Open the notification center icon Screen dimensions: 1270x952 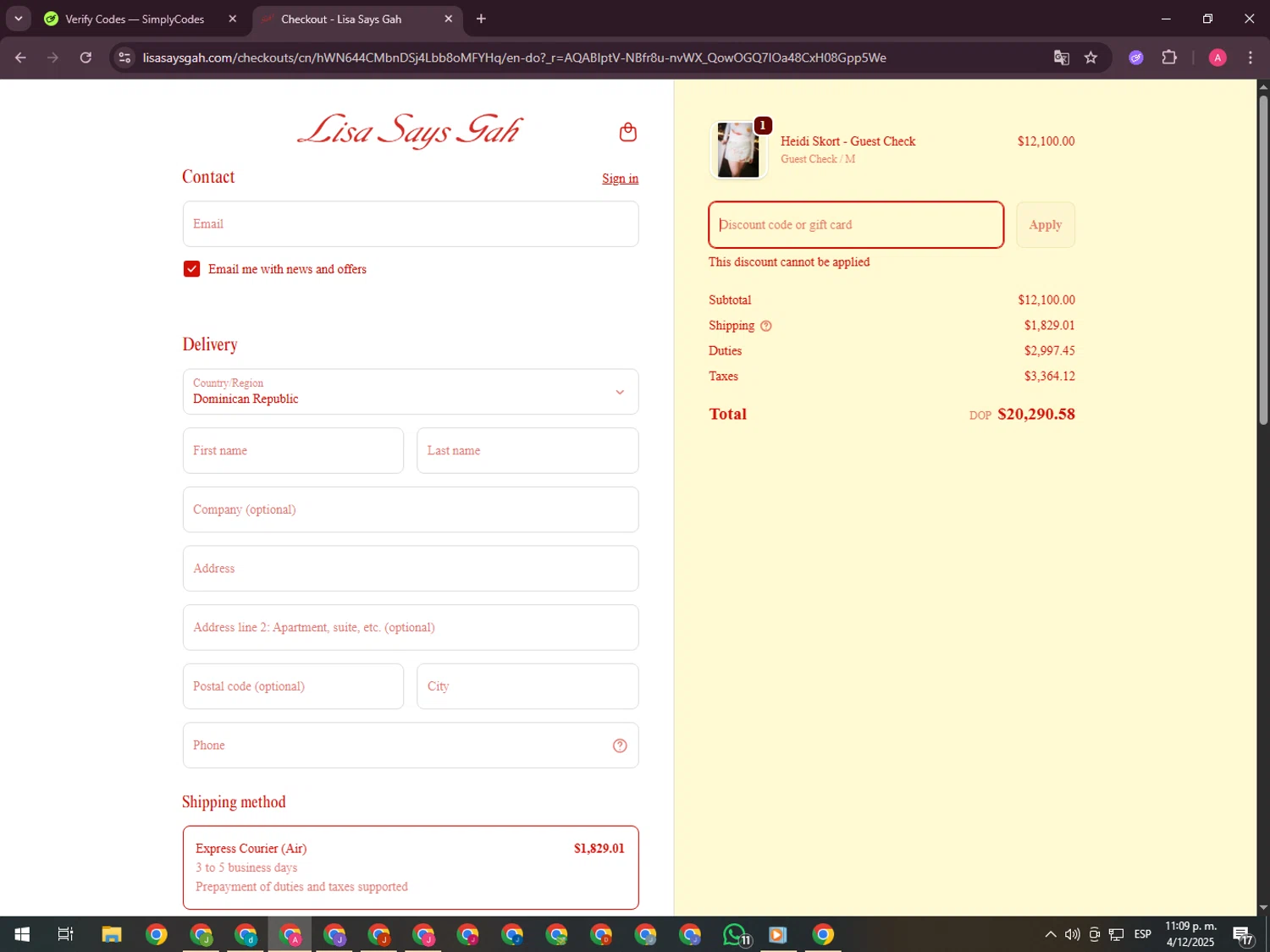click(x=1243, y=934)
